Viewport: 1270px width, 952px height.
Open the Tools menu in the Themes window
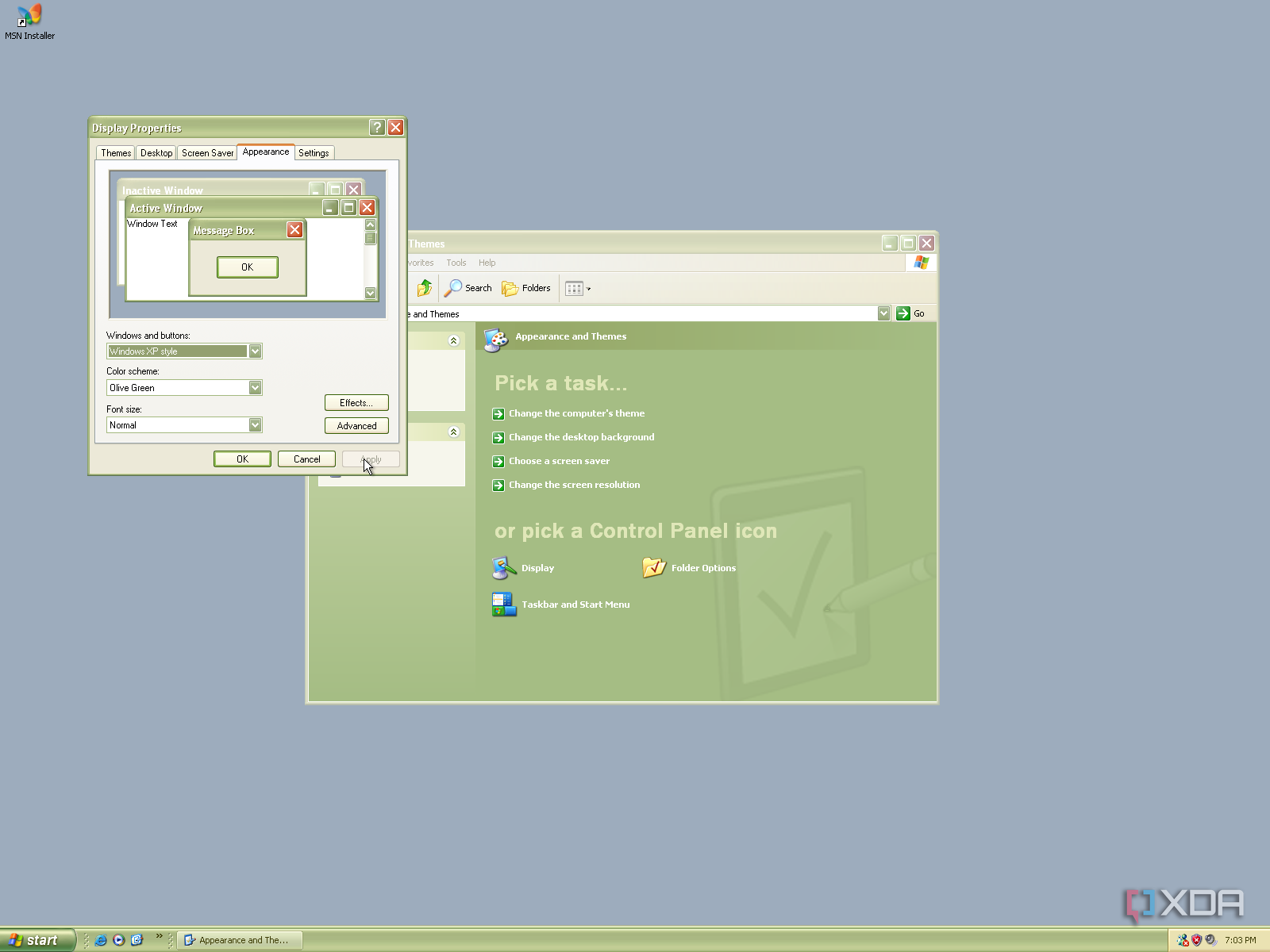(x=456, y=263)
